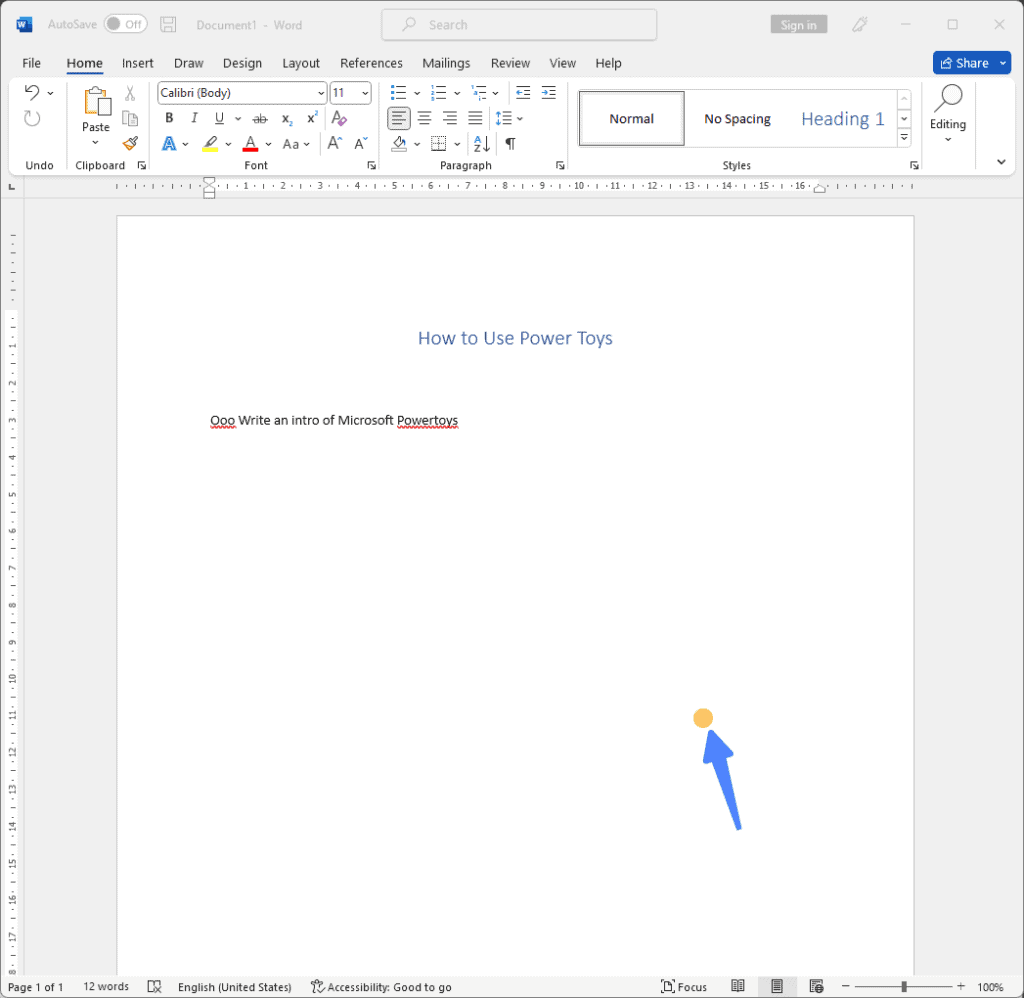Click the Search box in title bar
1024x998 pixels.
point(519,25)
